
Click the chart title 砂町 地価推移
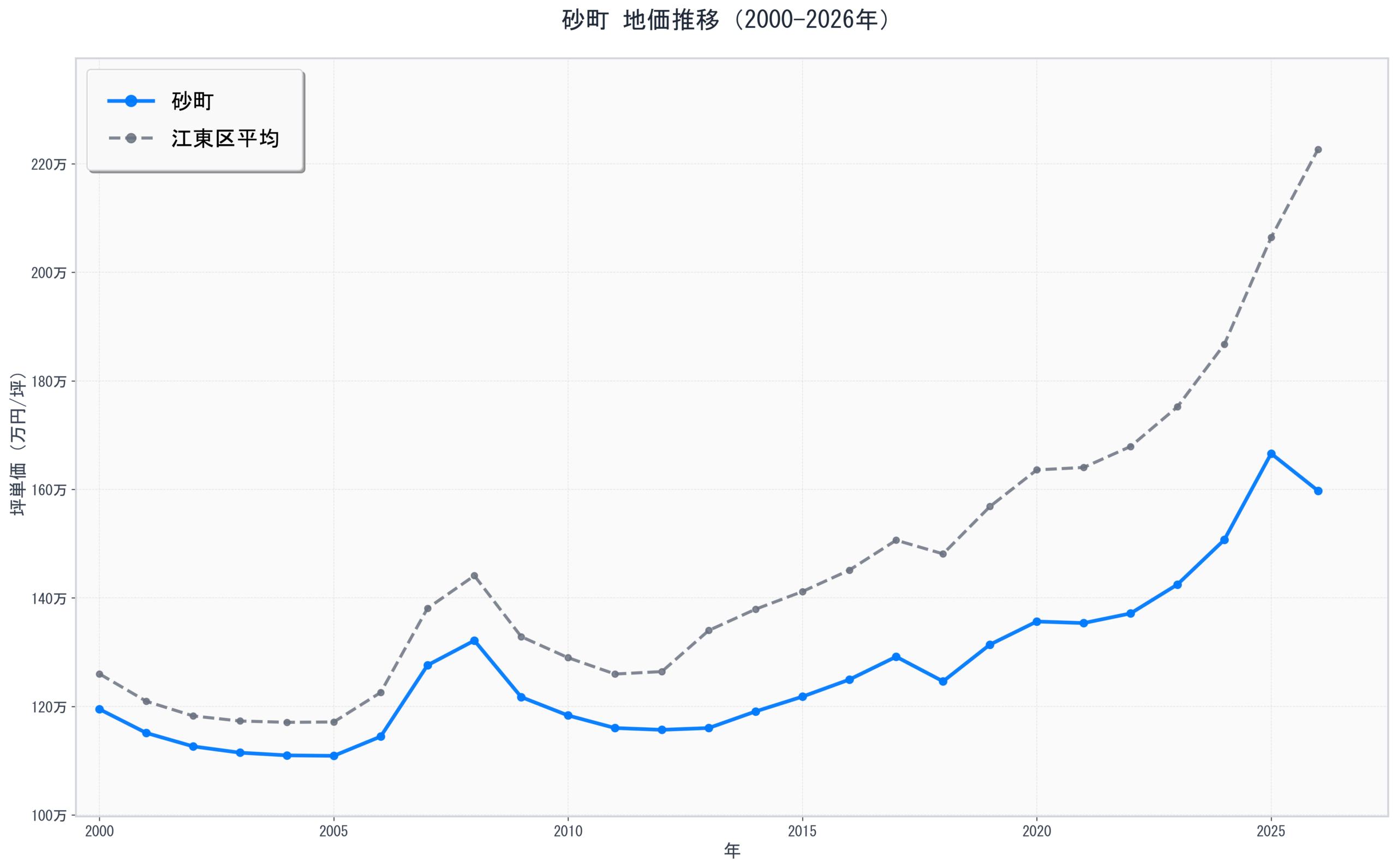point(725,20)
